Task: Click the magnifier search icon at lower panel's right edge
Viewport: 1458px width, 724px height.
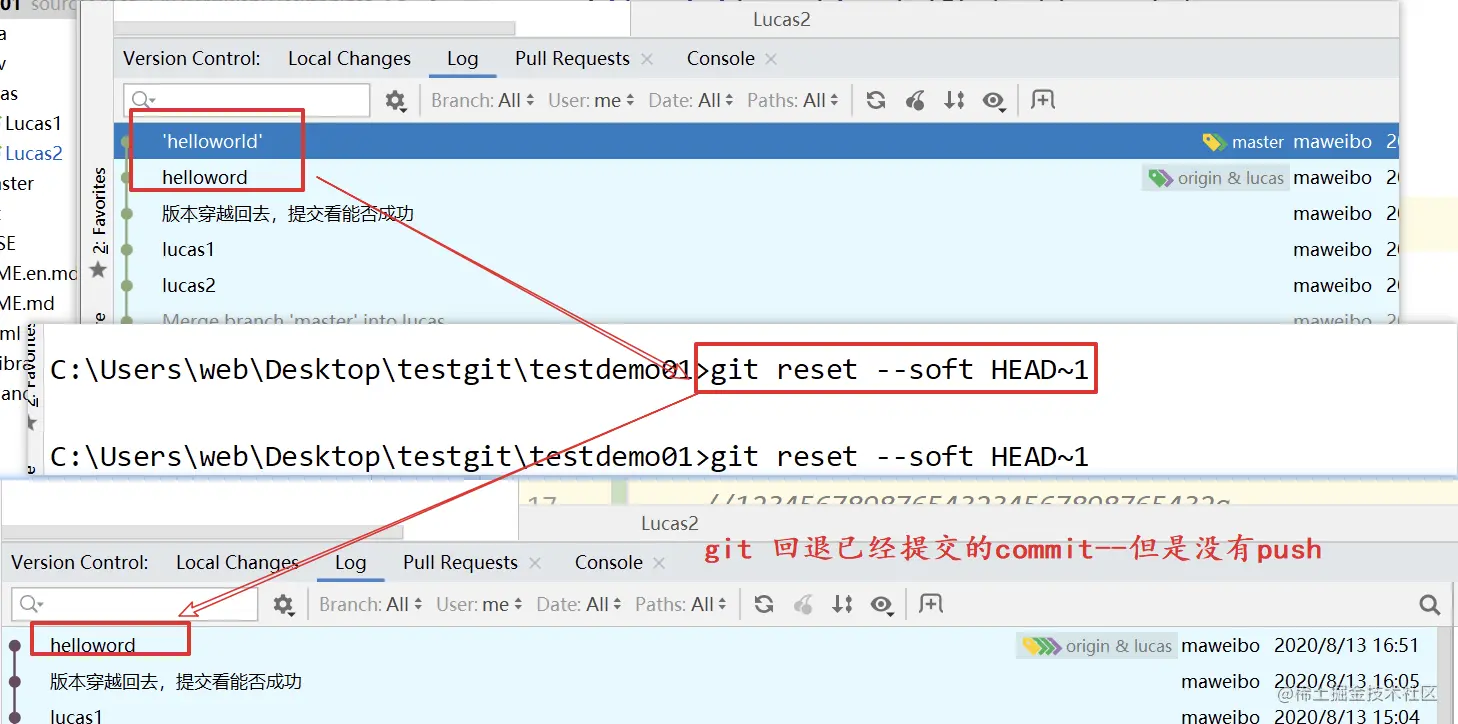Action: 1430,604
